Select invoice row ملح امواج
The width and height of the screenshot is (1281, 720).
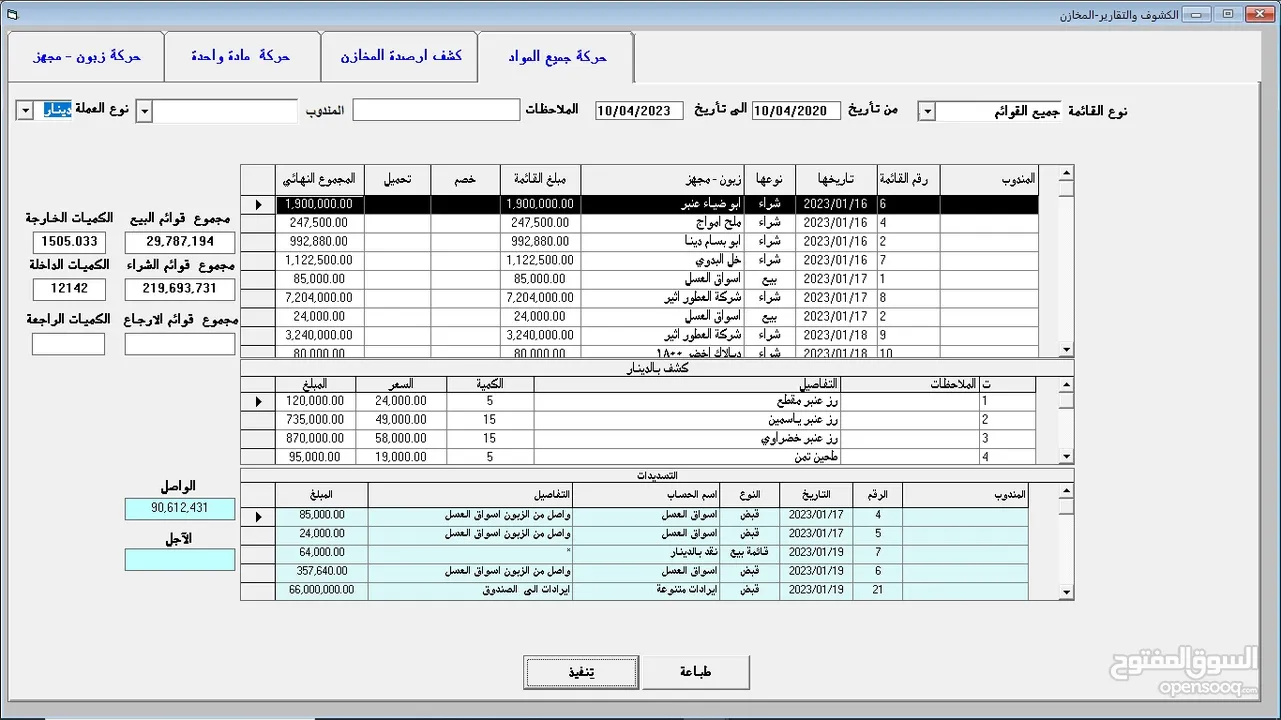pyautogui.click(x=640, y=223)
